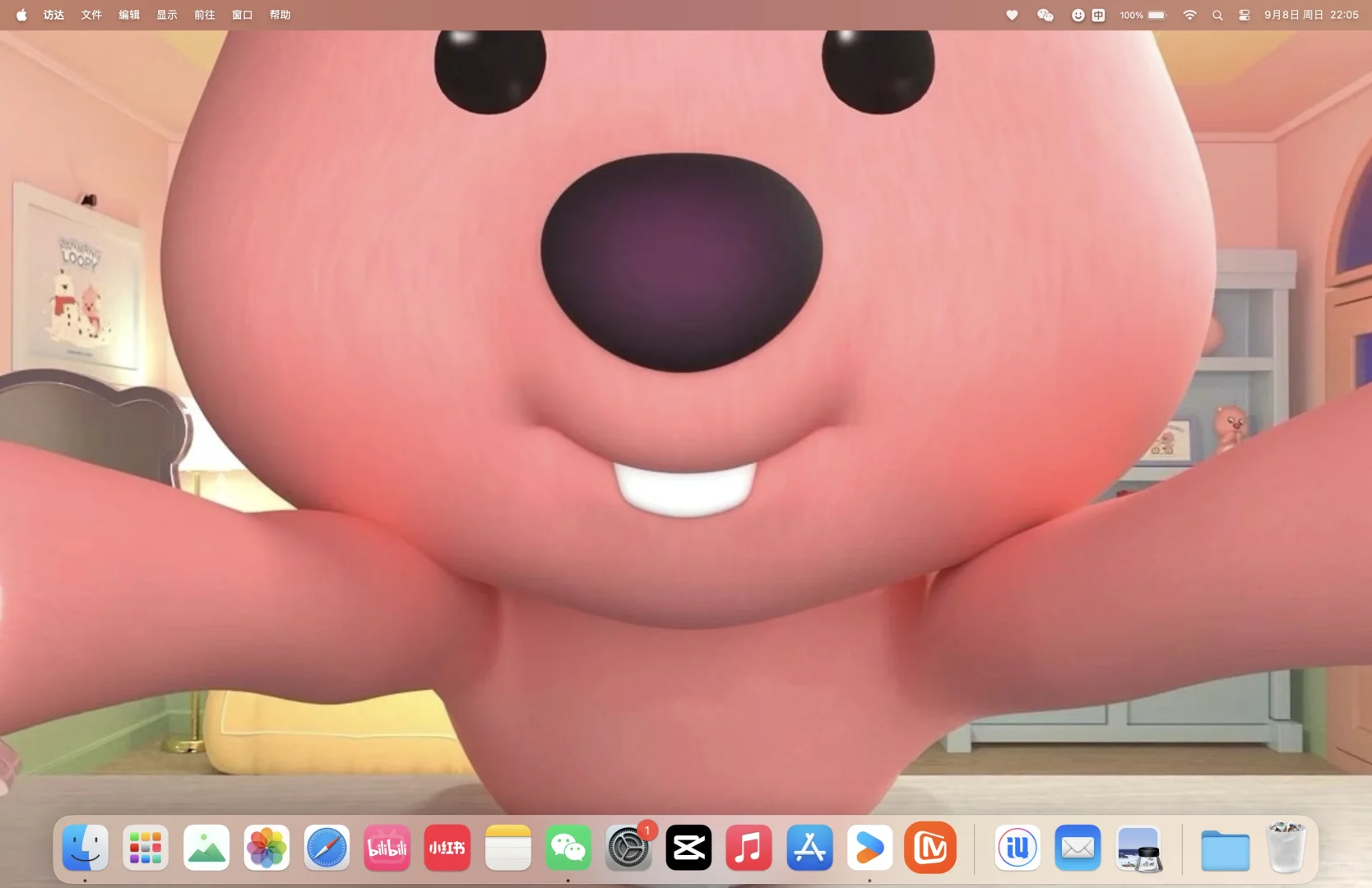
Task: Open the Wi-Fi menu
Action: pos(1189,15)
